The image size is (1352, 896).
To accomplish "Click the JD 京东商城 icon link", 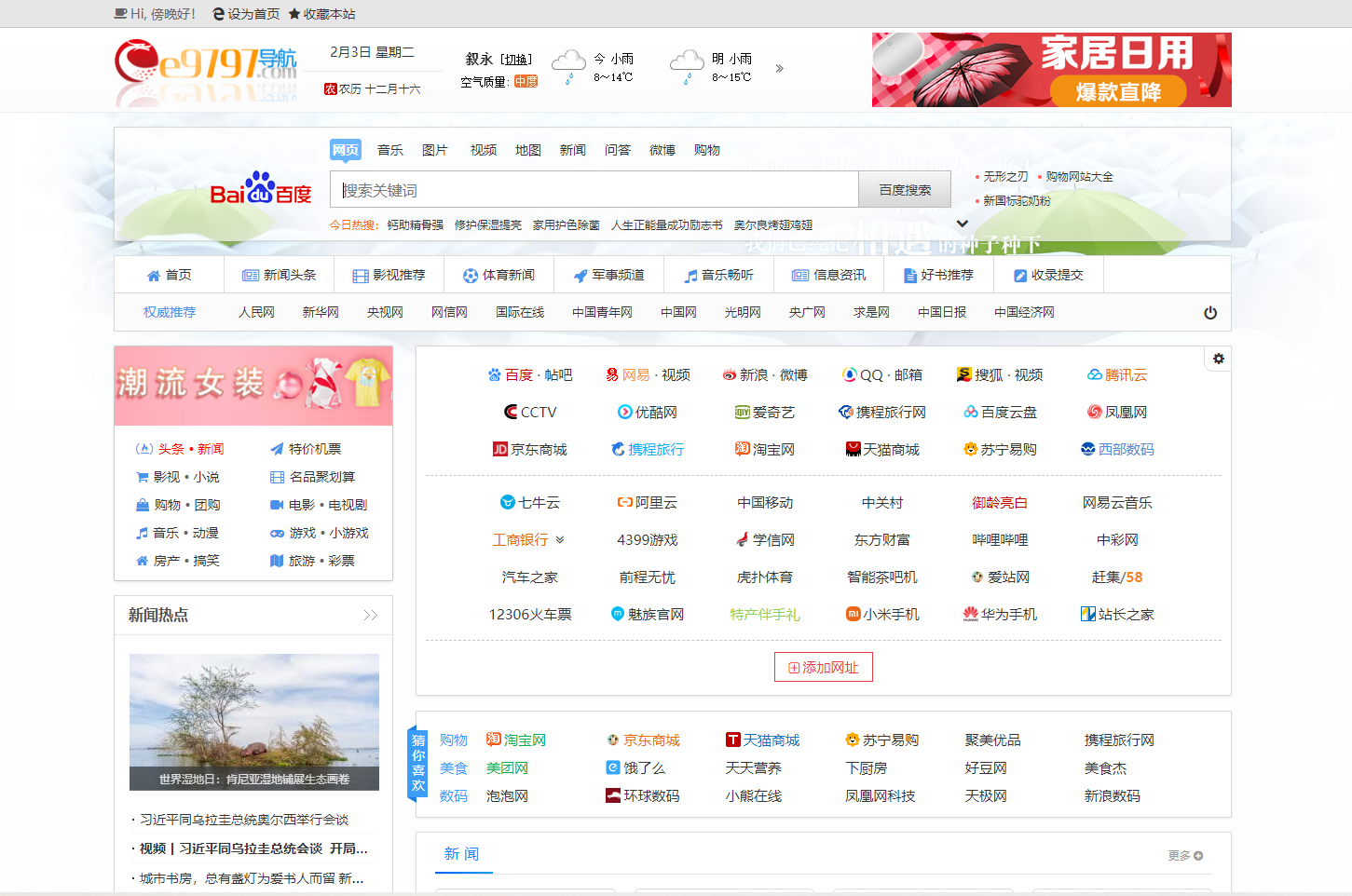I will coord(529,450).
